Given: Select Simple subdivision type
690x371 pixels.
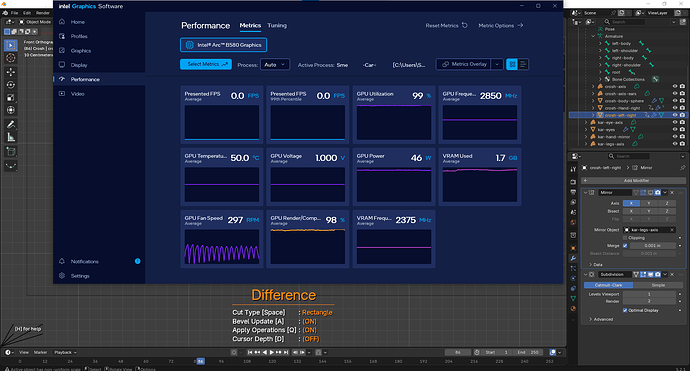Looking at the screenshot, I should 658,285.
